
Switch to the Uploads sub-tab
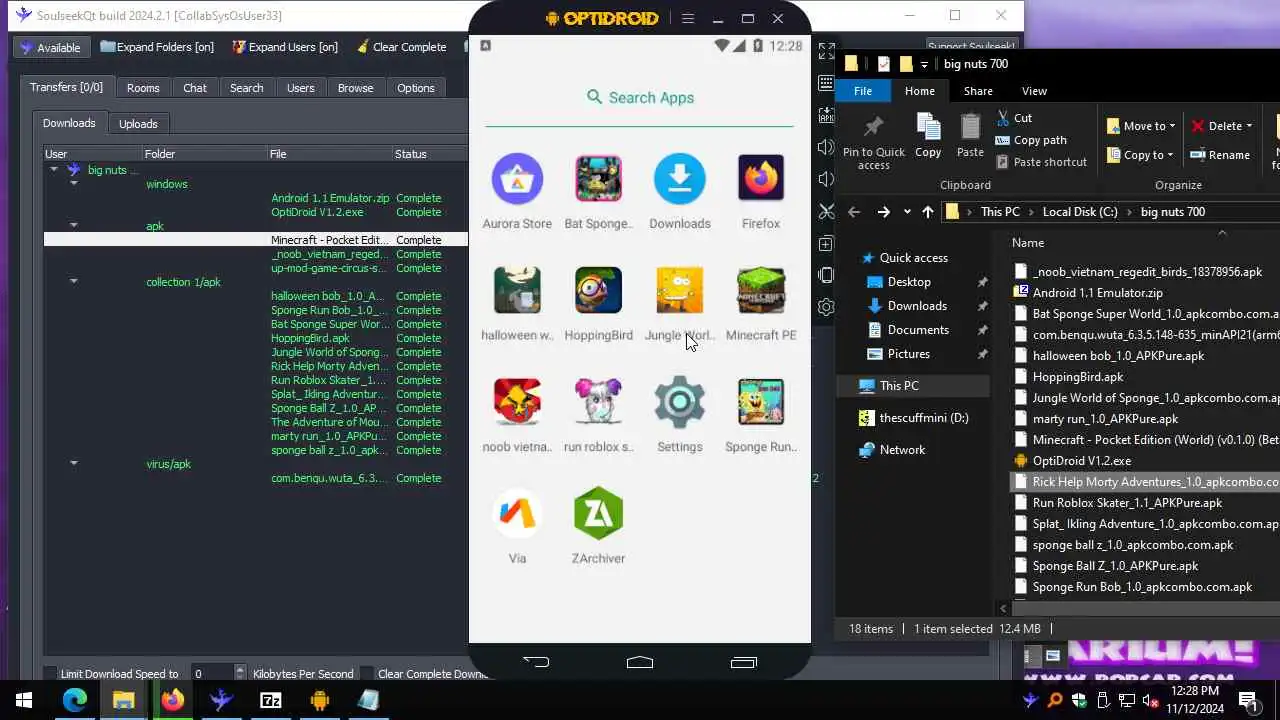[x=138, y=124]
